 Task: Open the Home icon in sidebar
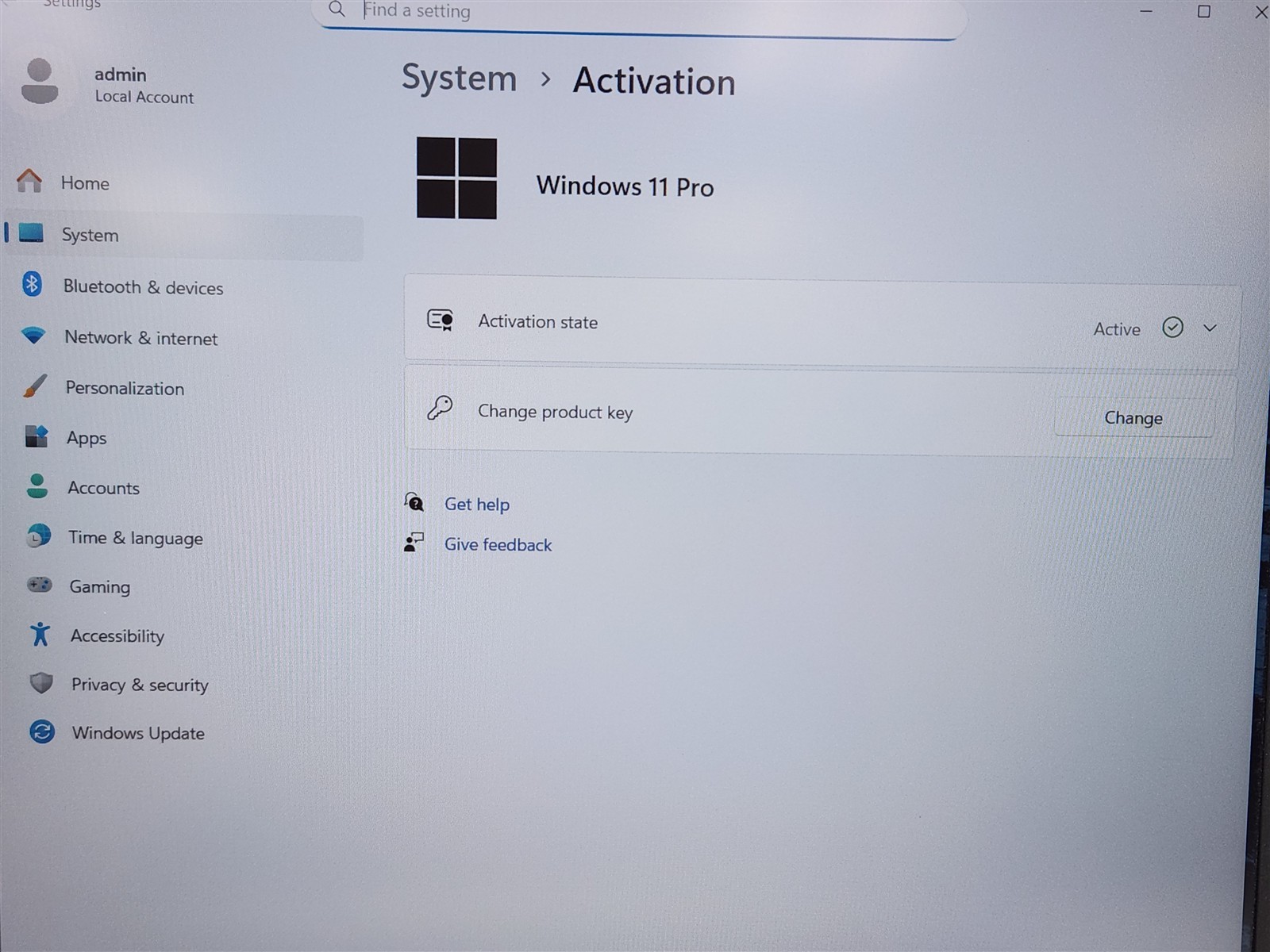29,181
